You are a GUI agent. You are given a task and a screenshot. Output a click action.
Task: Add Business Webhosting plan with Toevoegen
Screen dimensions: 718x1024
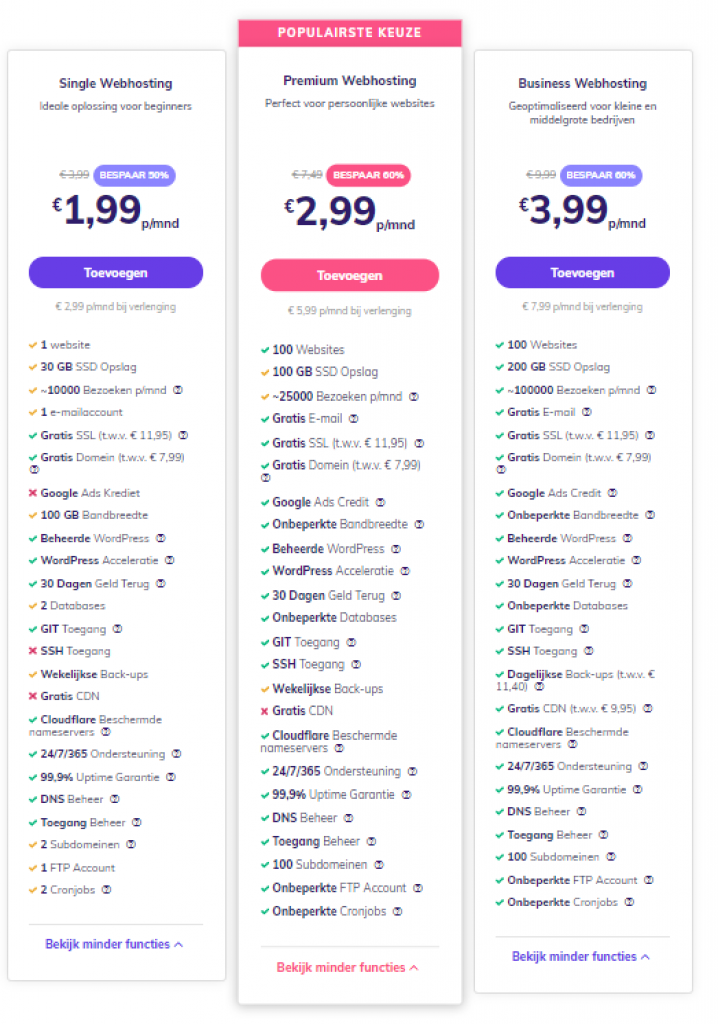582,272
